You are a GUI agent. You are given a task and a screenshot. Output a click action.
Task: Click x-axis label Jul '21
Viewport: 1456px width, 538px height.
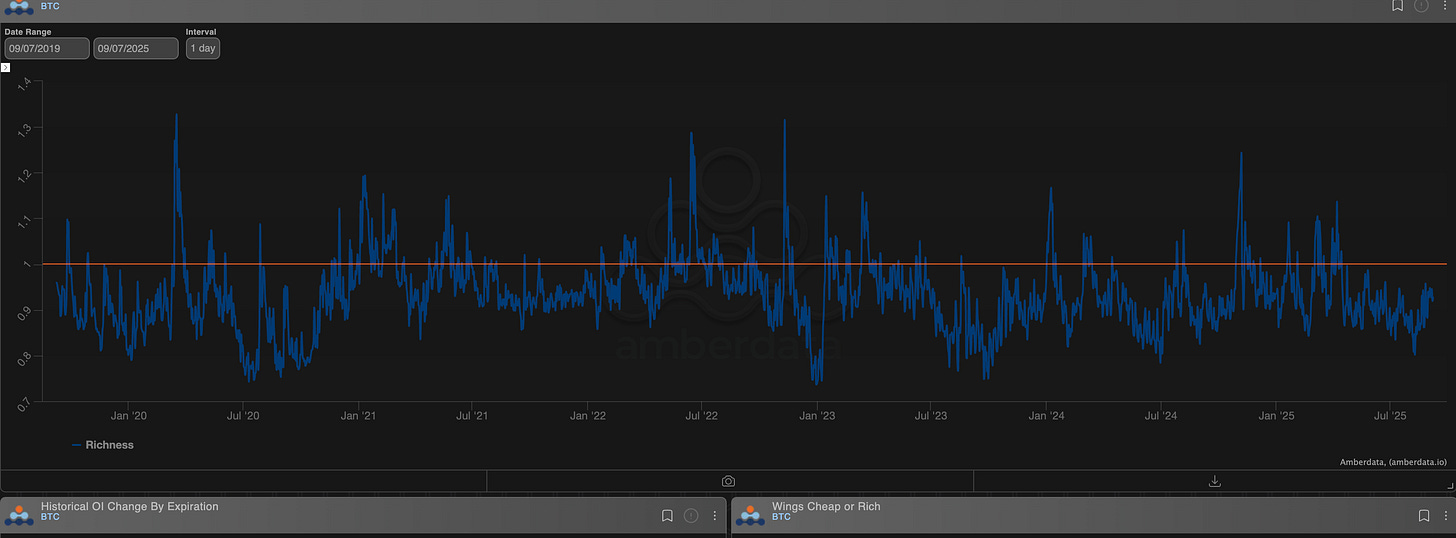[x=472, y=415]
